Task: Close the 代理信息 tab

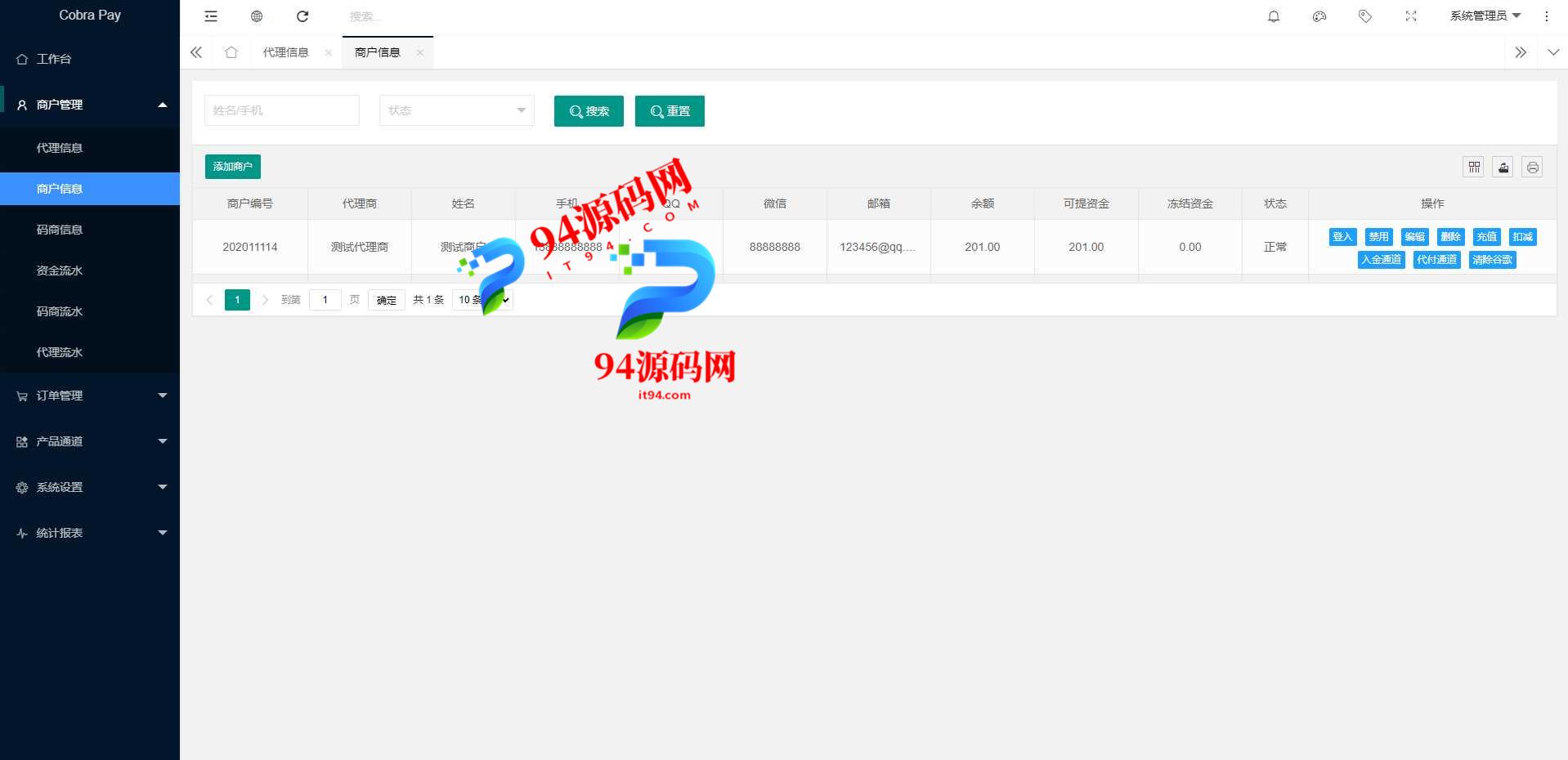Action: pyautogui.click(x=329, y=52)
